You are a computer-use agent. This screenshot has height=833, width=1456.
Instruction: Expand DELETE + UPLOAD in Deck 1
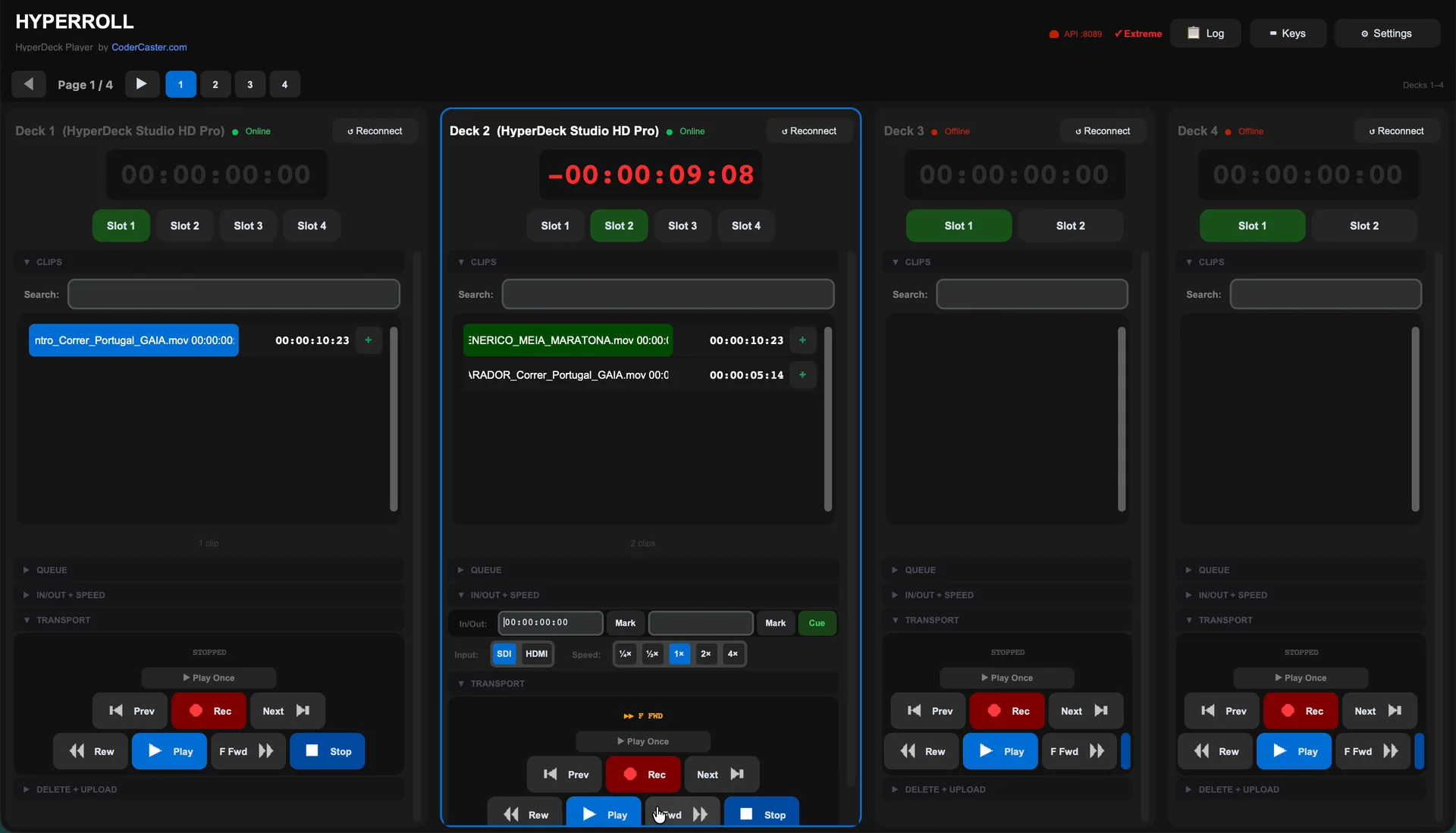[x=209, y=790]
